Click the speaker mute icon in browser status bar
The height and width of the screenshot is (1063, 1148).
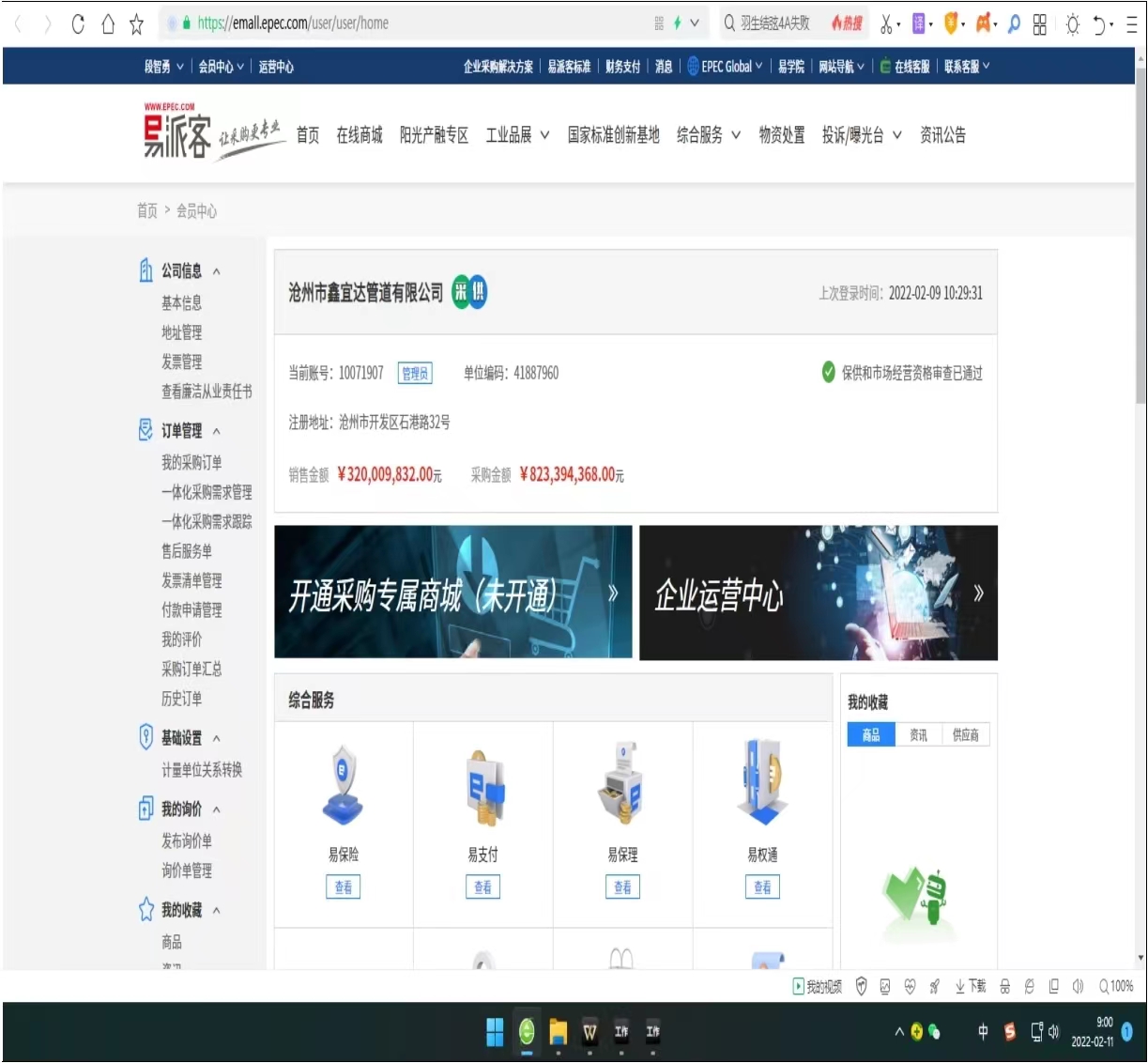(x=1078, y=986)
